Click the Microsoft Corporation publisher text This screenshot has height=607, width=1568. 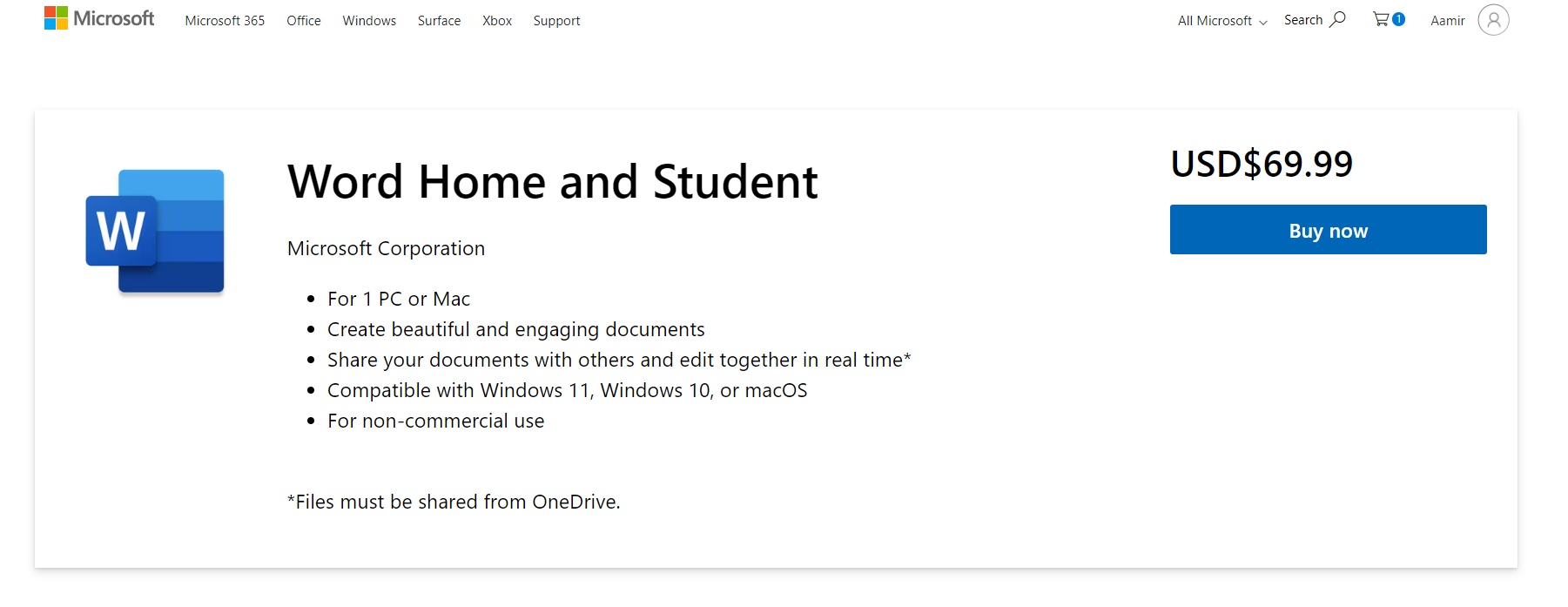click(x=386, y=249)
